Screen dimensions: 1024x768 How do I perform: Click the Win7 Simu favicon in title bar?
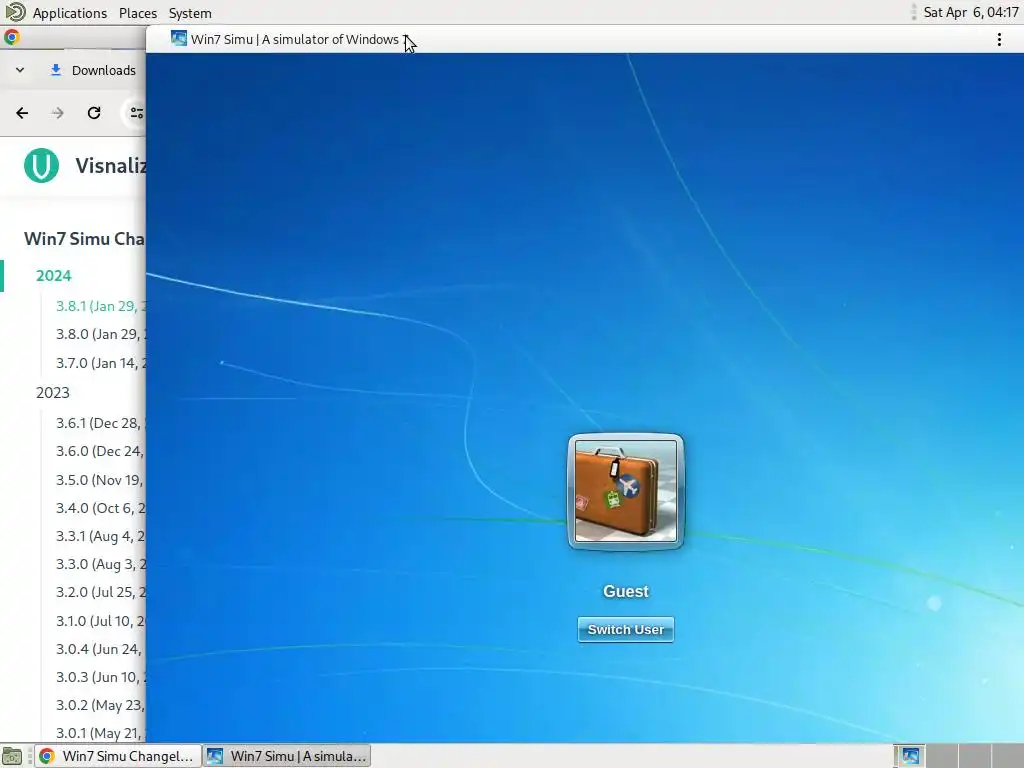pos(178,39)
